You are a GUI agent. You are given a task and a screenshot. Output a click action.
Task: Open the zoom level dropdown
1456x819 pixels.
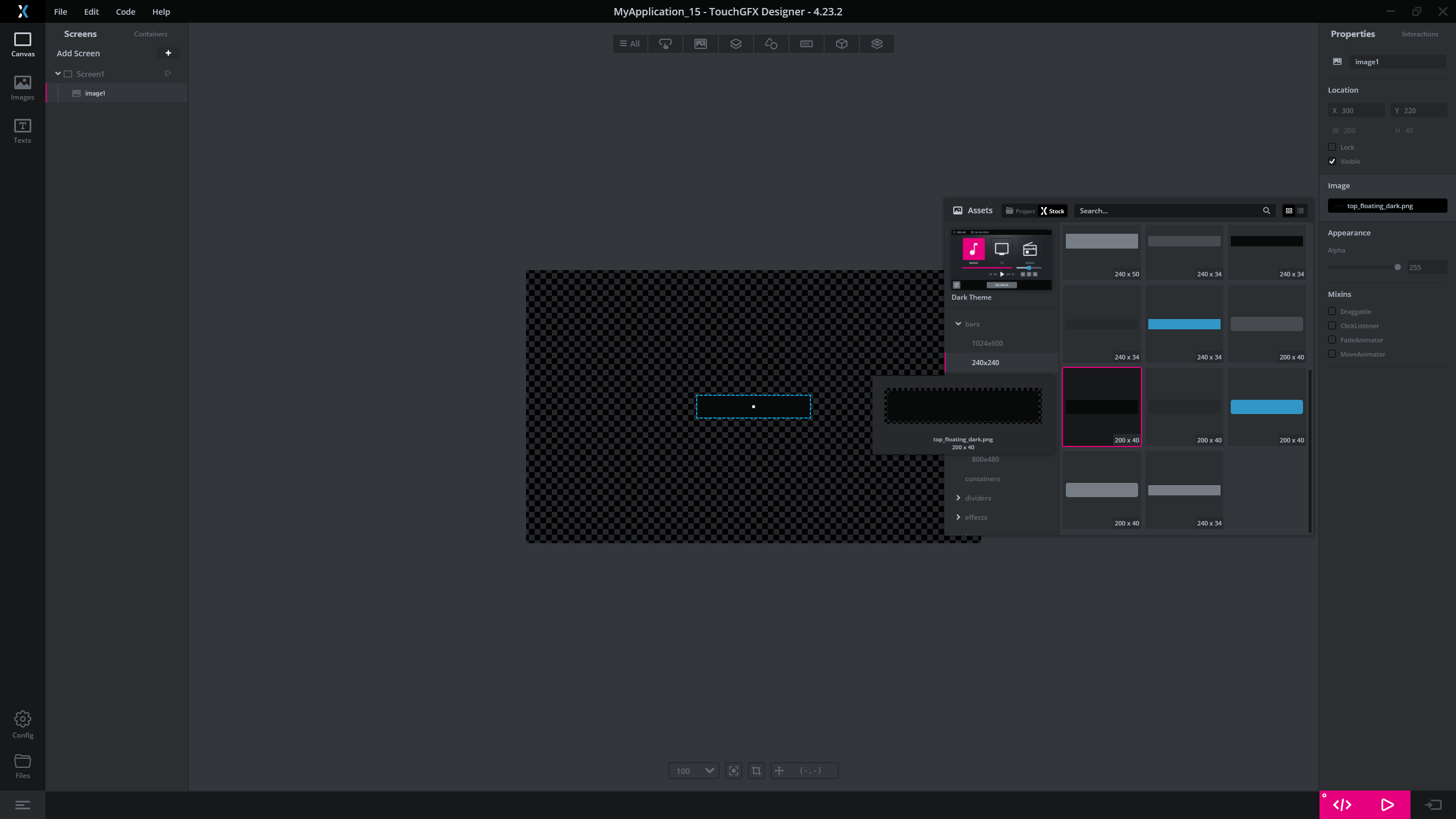(x=709, y=771)
